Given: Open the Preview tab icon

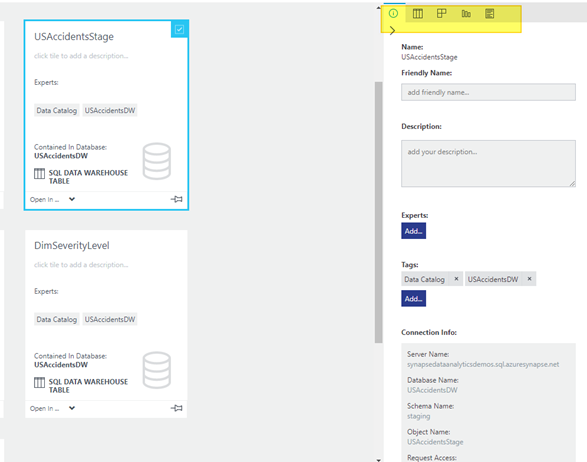Looking at the screenshot, I should pos(442,13).
